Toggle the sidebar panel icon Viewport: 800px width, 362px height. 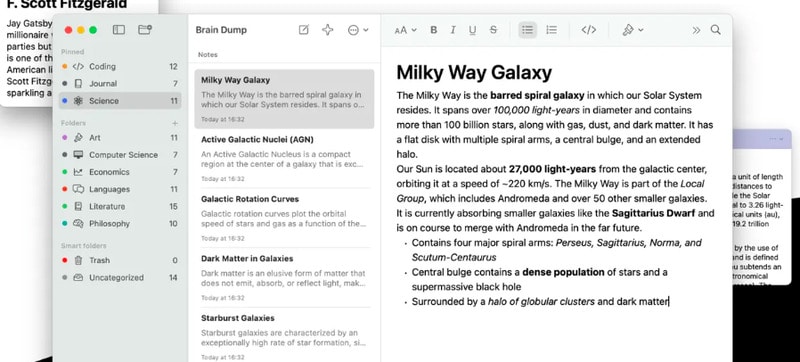click(x=119, y=30)
